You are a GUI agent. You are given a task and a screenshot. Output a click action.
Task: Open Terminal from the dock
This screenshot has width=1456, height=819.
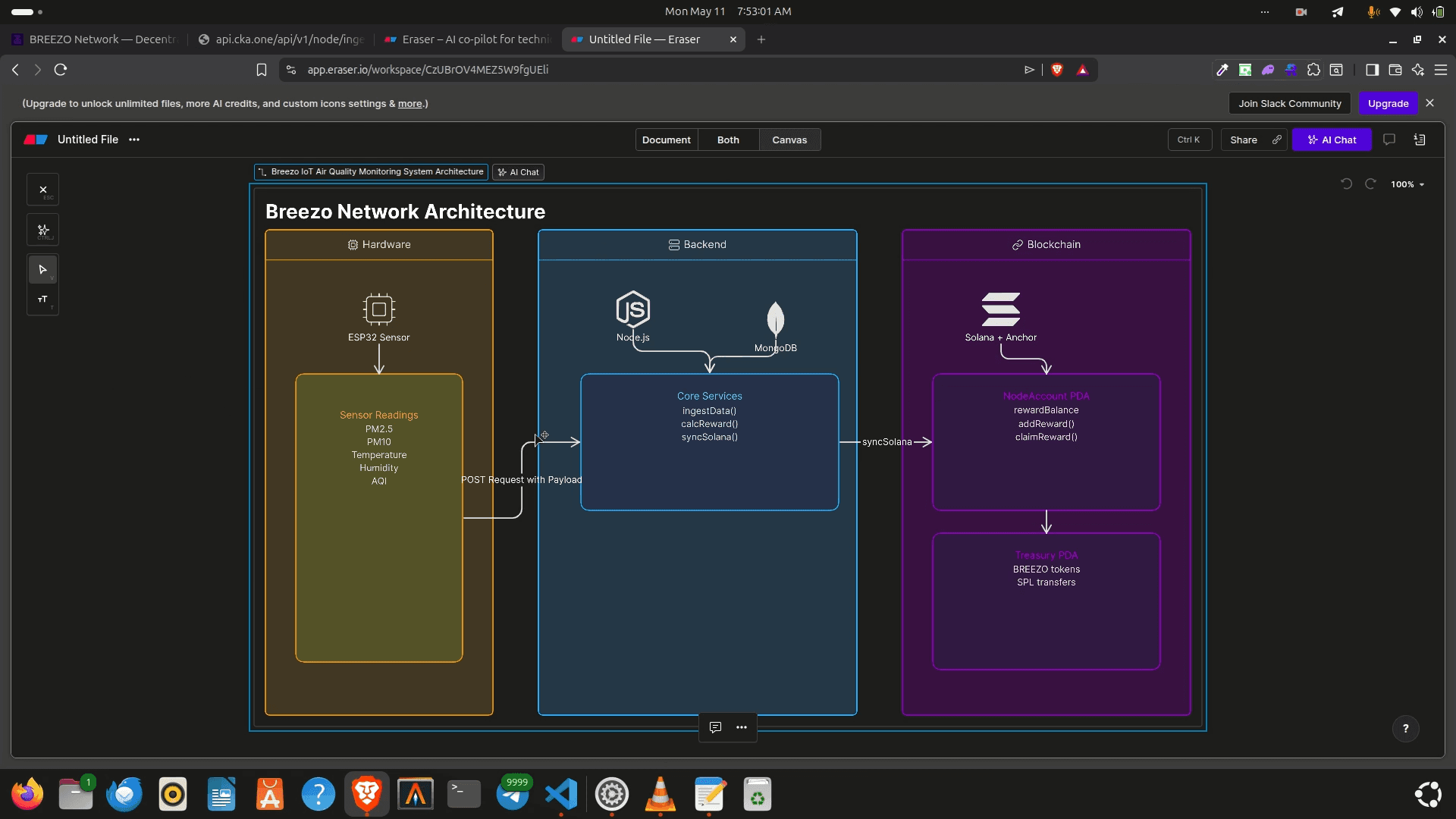pos(464,794)
